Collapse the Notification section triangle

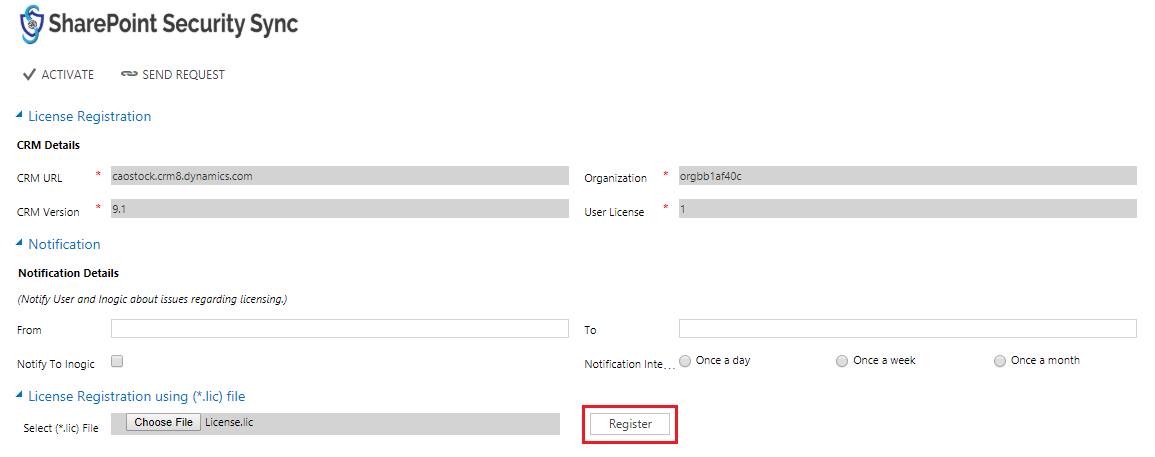click(18, 243)
